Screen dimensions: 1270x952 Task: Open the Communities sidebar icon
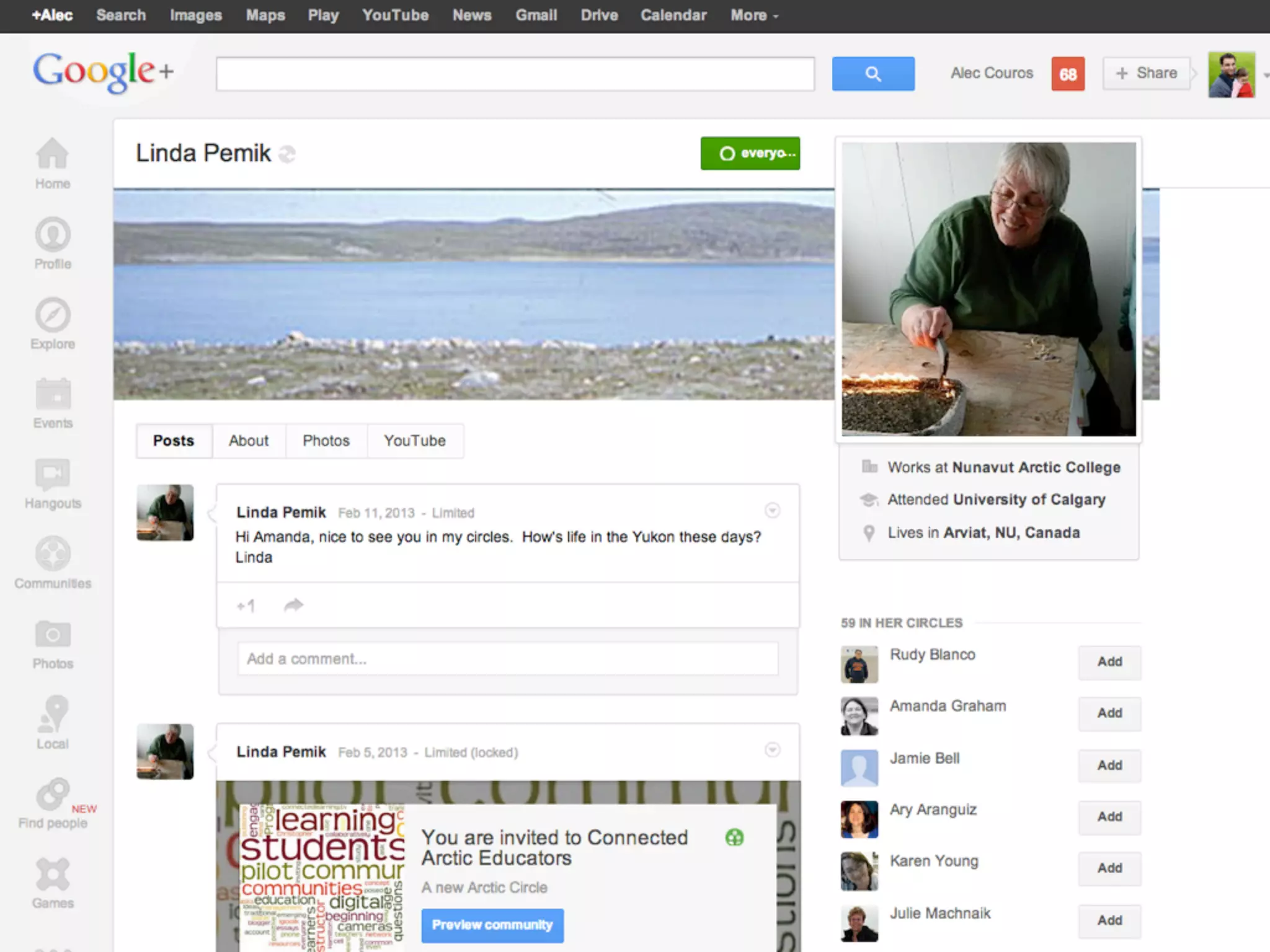click(52, 553)
